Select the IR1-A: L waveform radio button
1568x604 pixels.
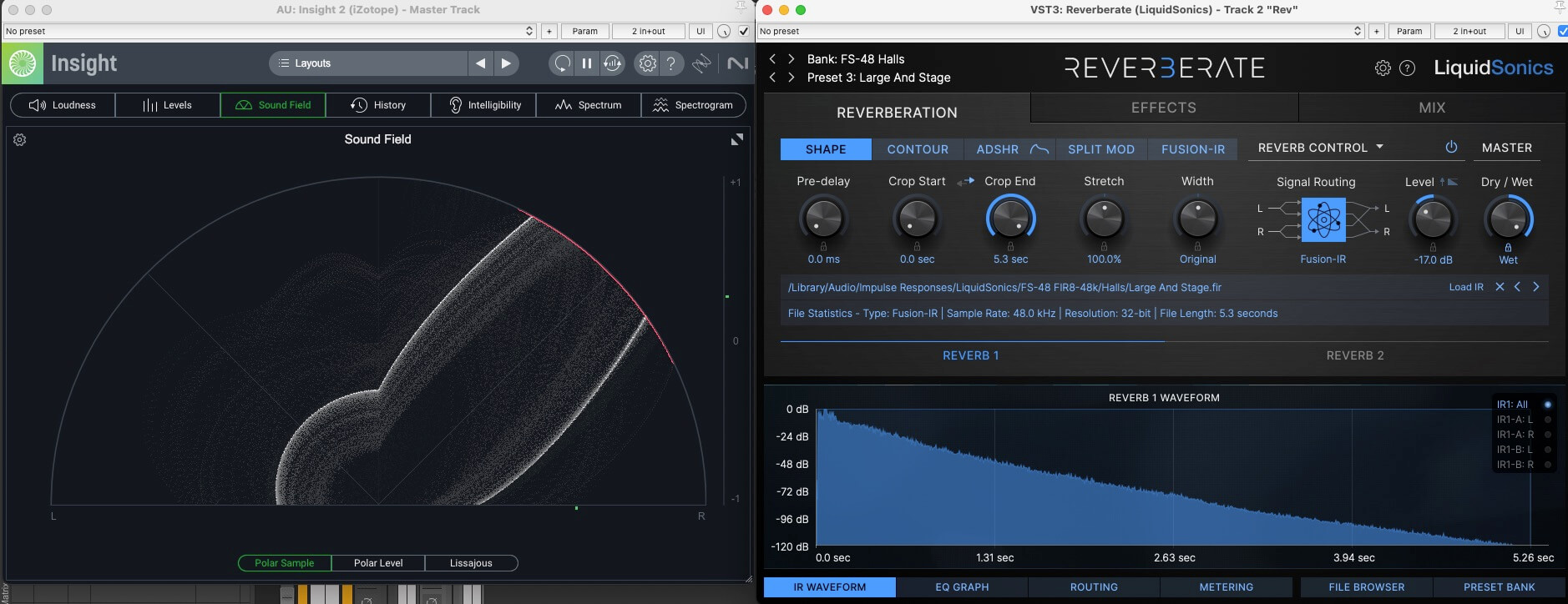click(1547, 420)
